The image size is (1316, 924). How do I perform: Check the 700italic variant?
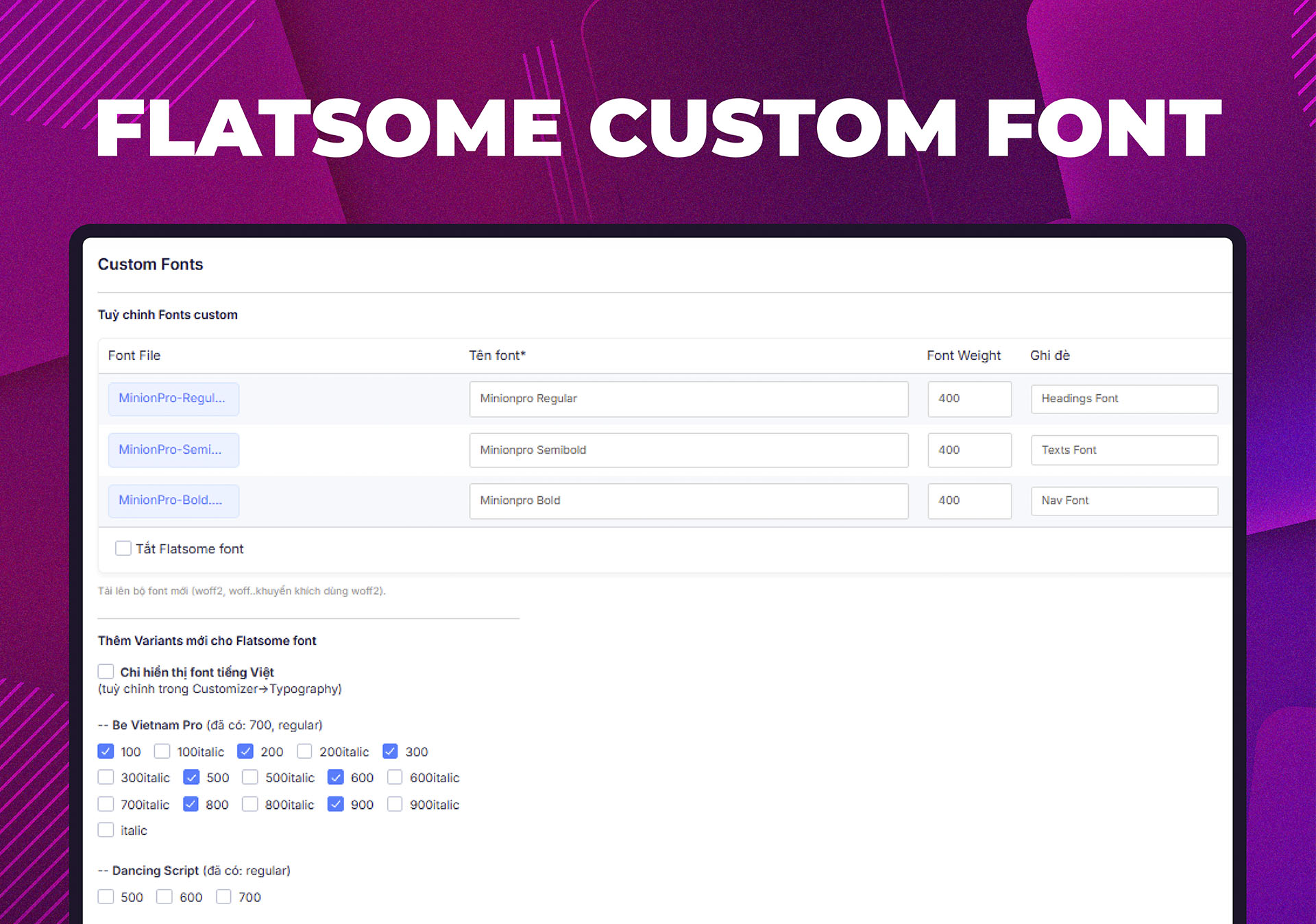(x=106, y=804)
